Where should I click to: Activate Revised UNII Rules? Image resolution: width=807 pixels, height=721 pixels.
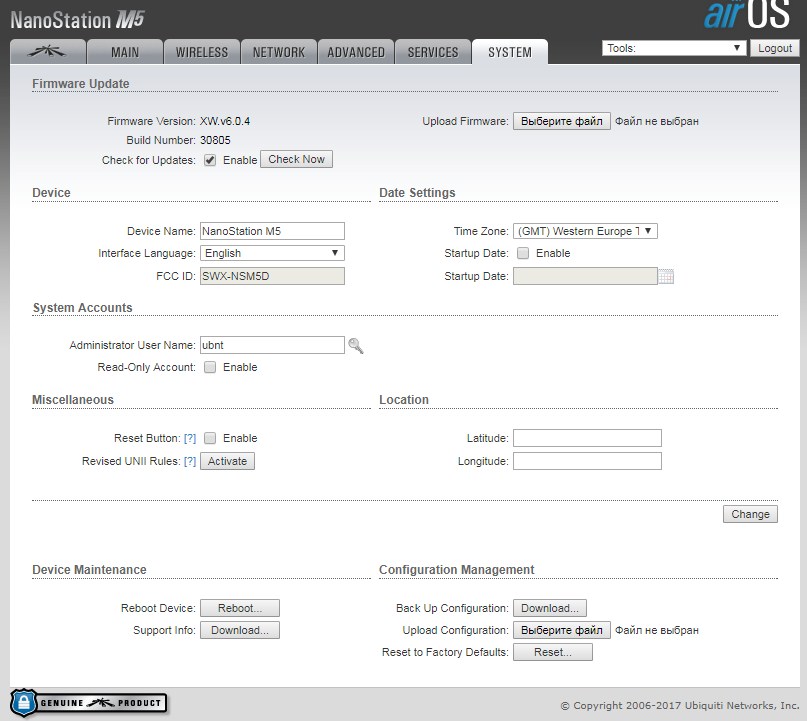pos(227,461)
